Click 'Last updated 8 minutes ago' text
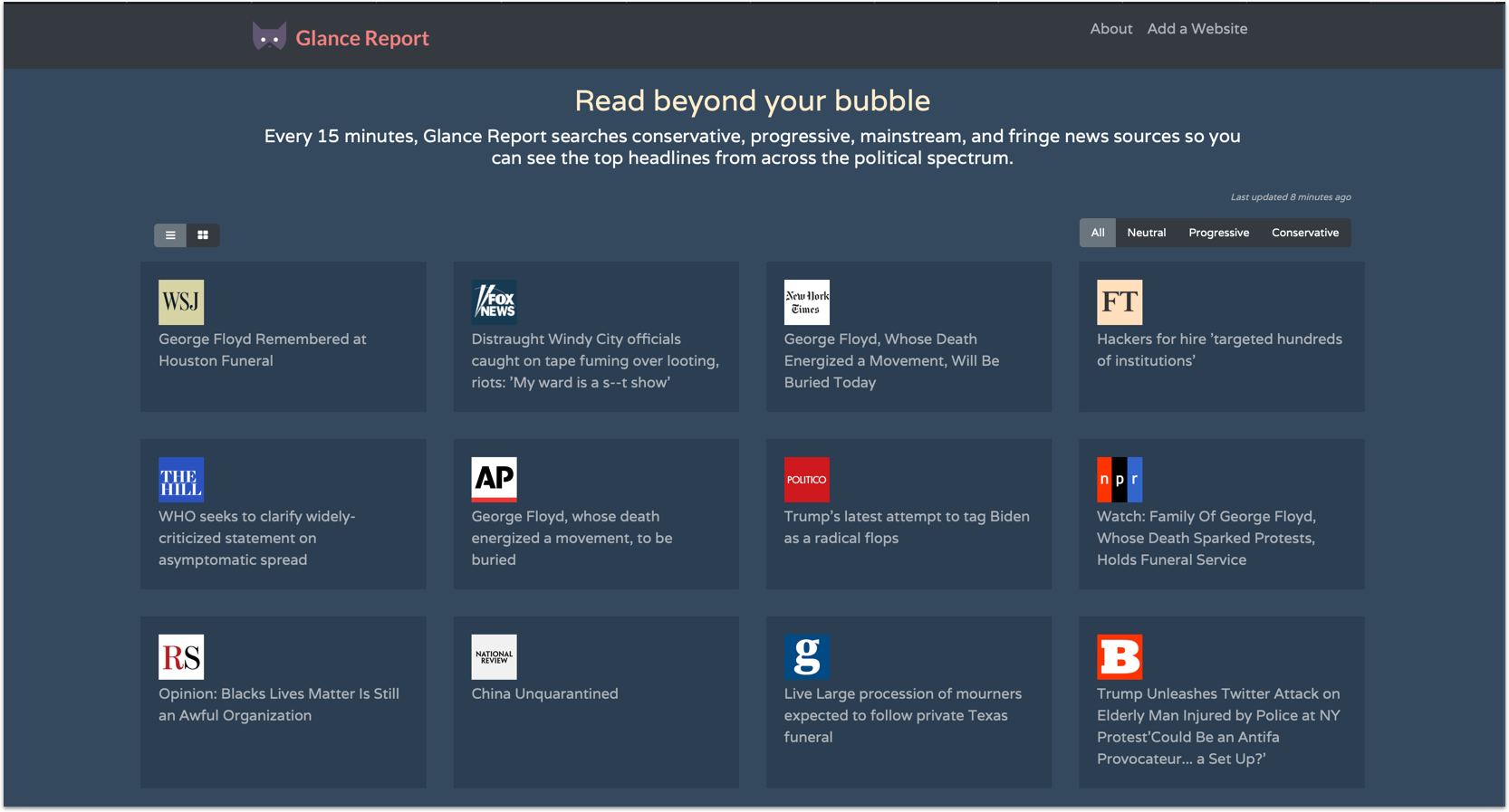Screen dimensions: 1509x812 pyautogui.click(x=1290, y=196)
